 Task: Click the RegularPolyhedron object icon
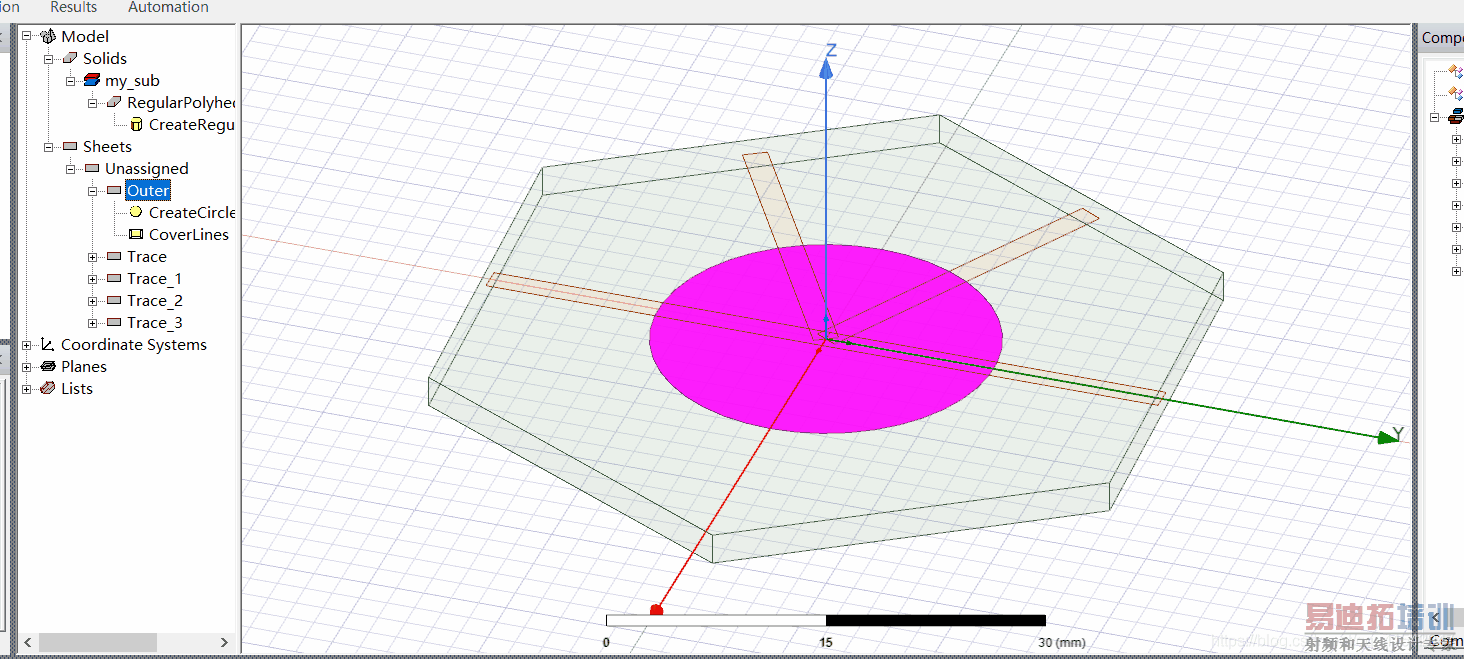click(x=114, y=103)
